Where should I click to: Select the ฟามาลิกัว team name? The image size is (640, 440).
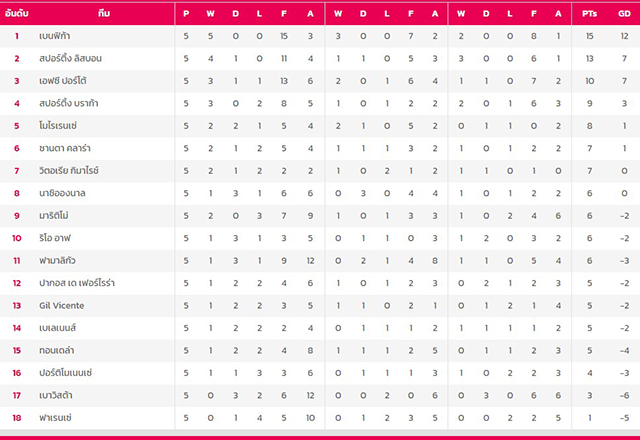pyautogui.click(x=57, y=260)
